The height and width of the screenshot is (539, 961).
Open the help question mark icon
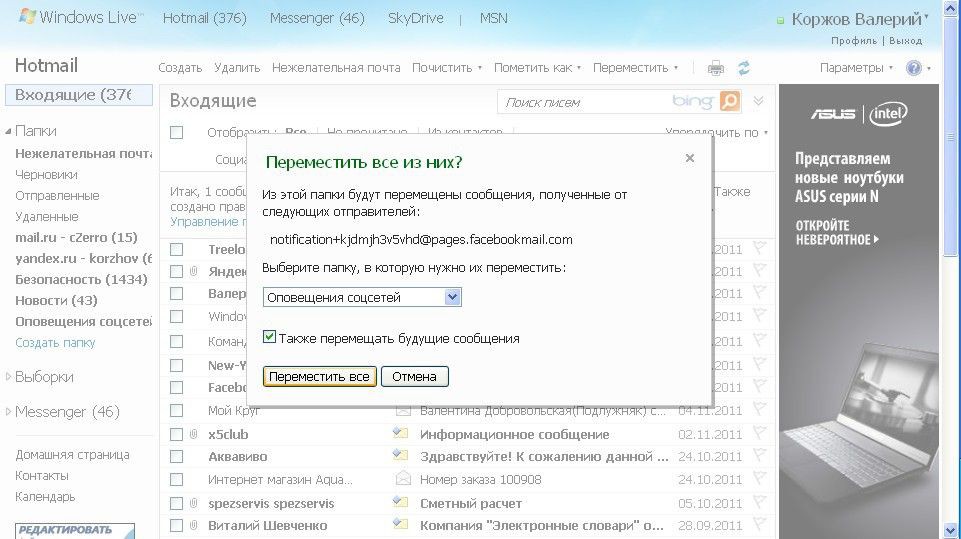pyautogui.click(x=913, y=68)
